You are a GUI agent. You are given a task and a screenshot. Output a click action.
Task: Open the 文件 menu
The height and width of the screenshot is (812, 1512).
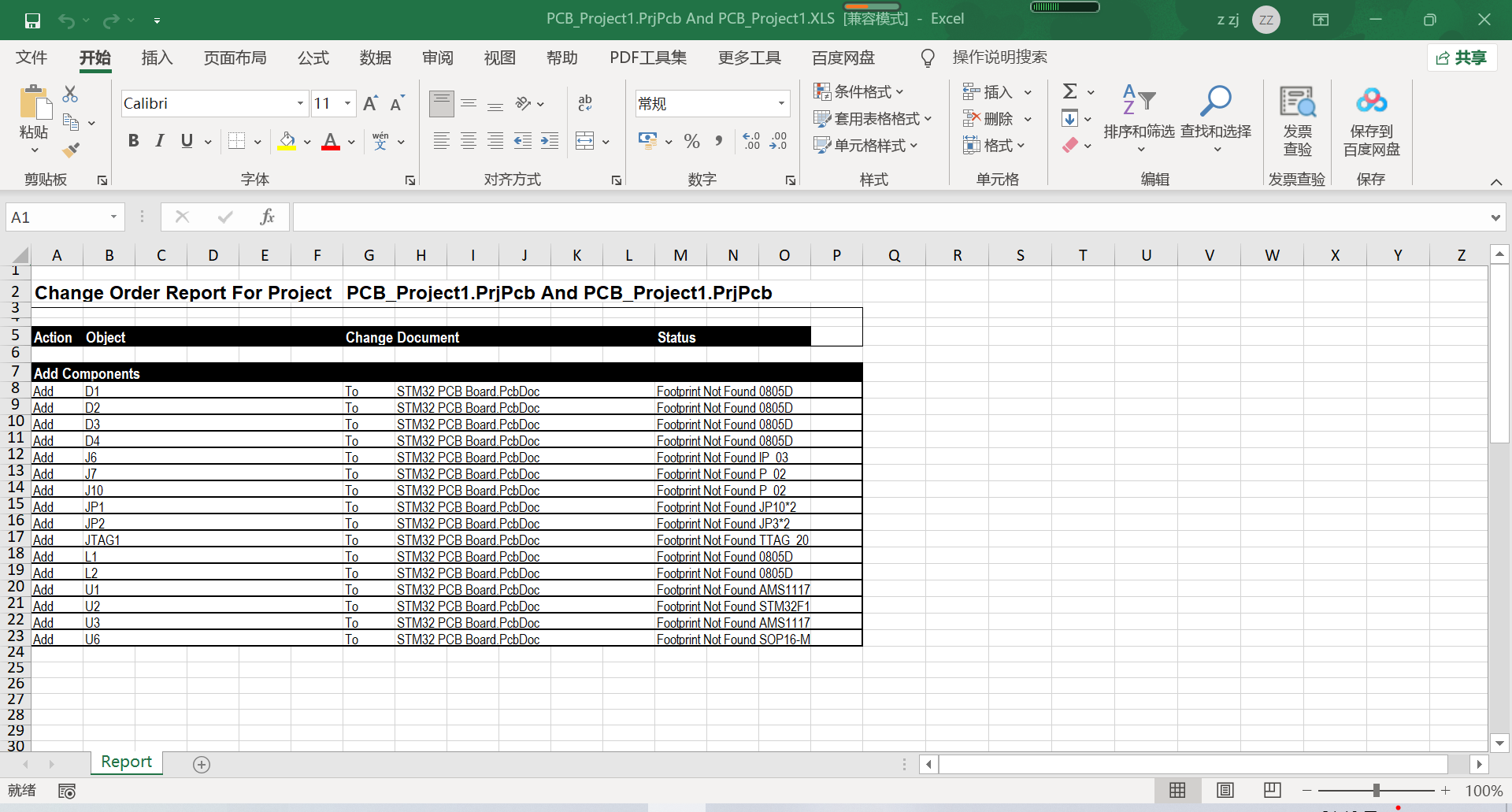pyautogui.click(x=31, y=57)
